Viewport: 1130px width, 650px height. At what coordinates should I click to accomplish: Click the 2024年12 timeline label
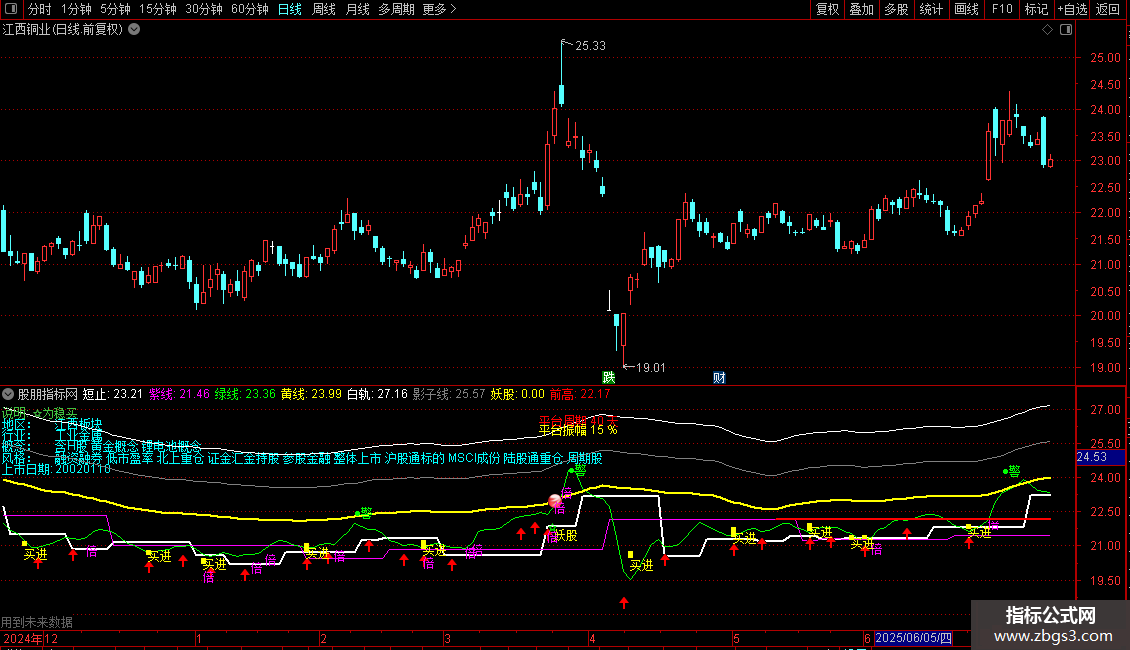tap(30, 638)
